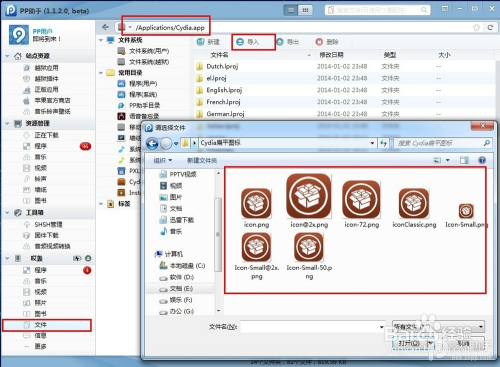Click the 删除 delete button
This screenshot has height=367, width=500.
tap(327, 42)
